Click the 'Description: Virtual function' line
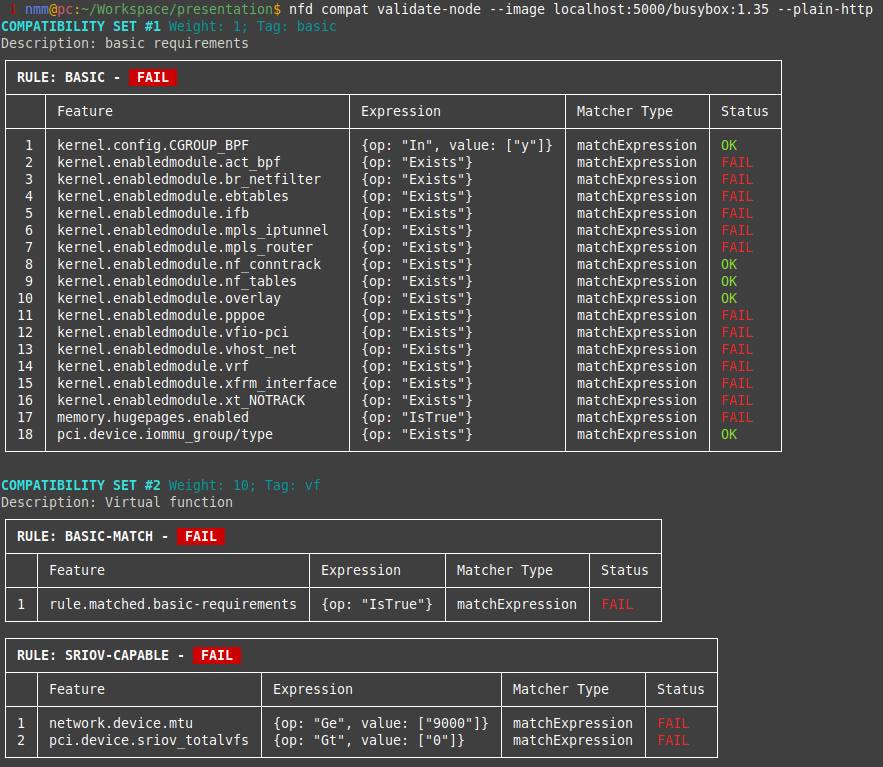 click(x=116, y=502)
